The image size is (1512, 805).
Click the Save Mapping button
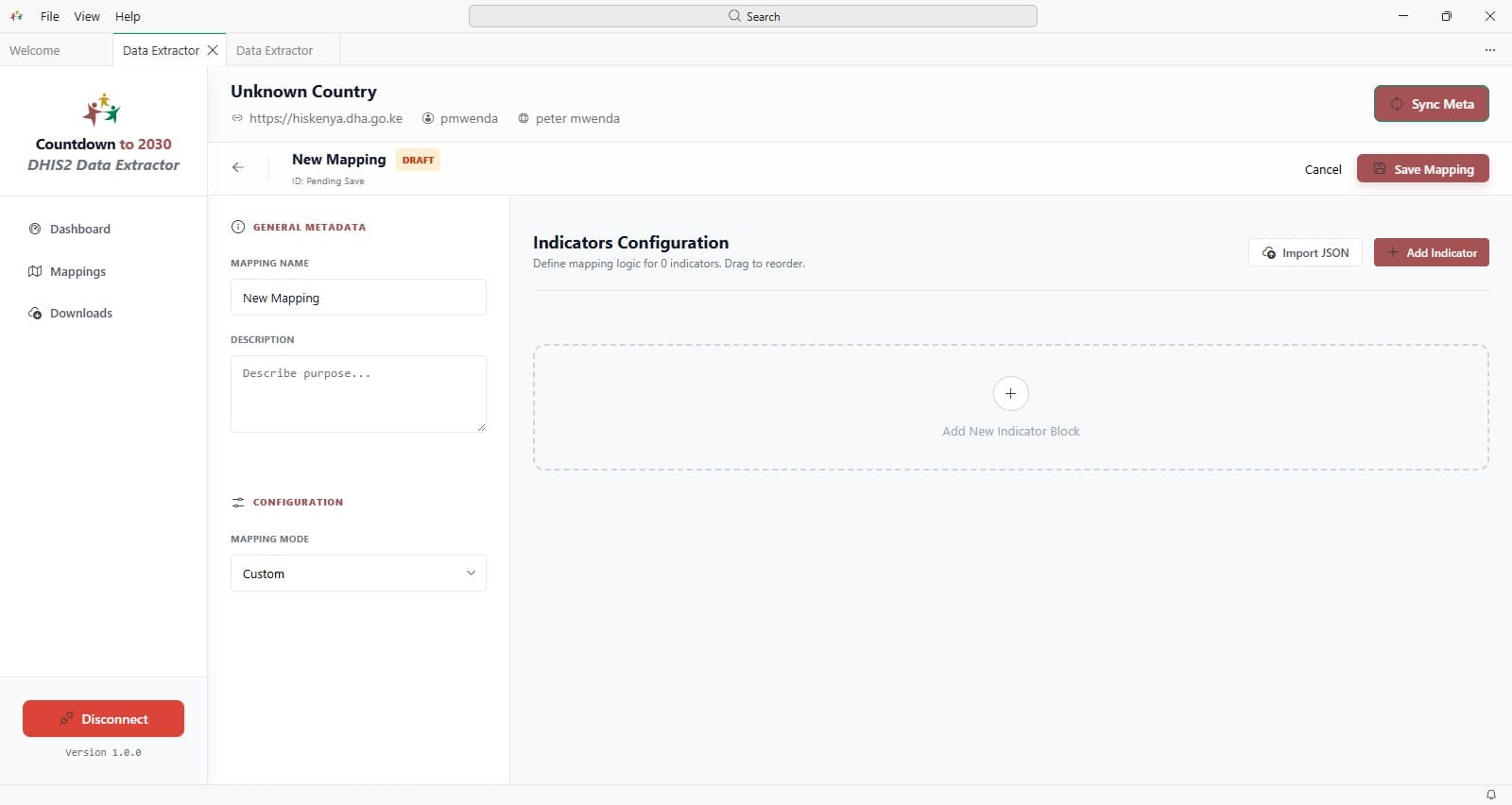1423,168
